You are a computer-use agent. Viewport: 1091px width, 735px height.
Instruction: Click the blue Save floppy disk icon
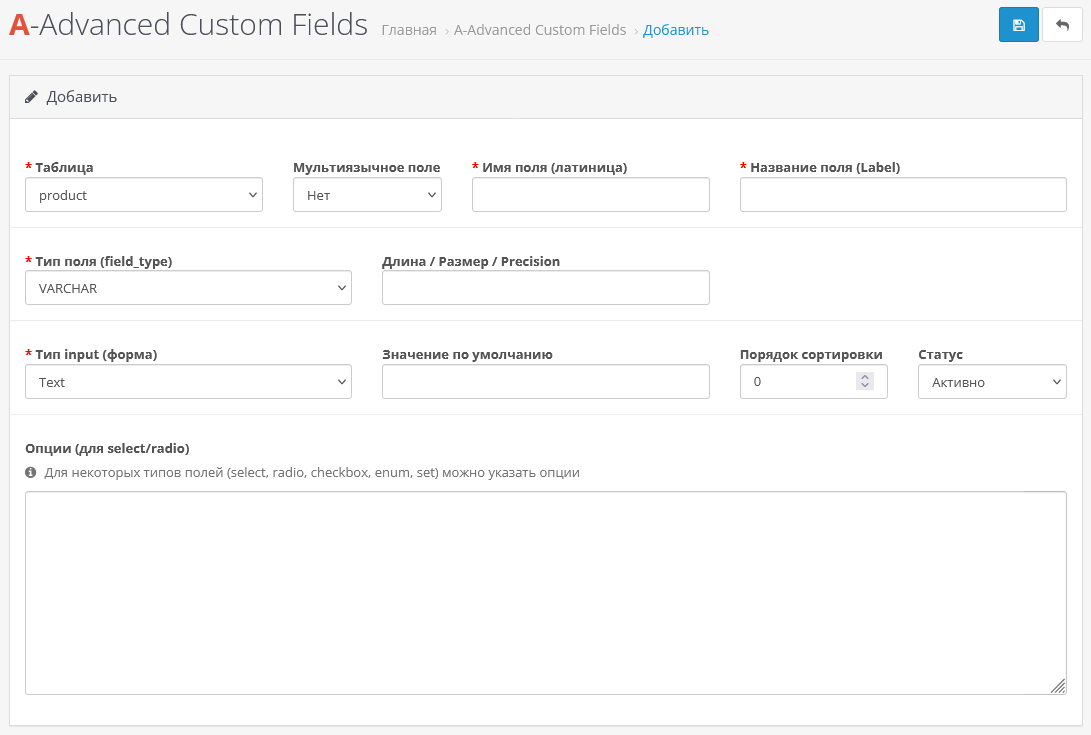coord(1018,25)
